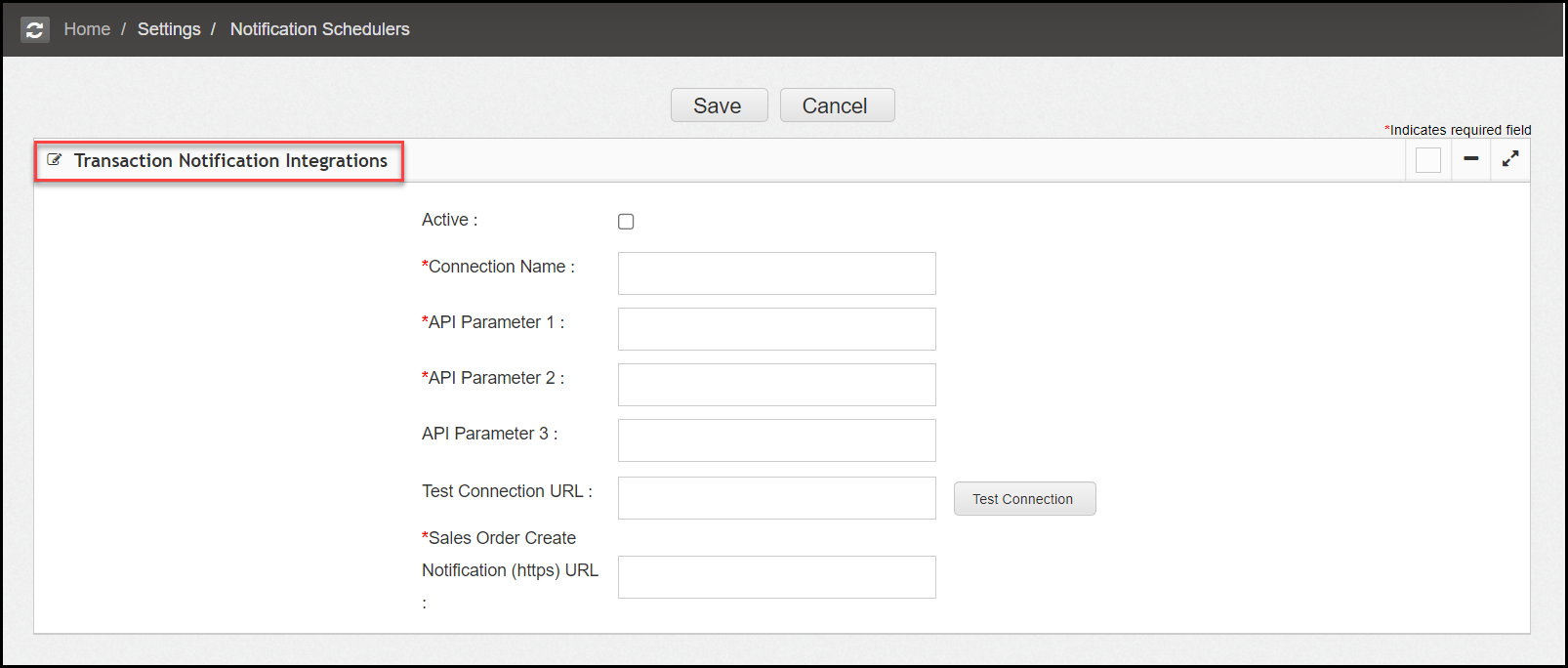The image size is (1568, 668).
Task: Open the Settings breadcrumb
Action: pyautogui.click(x=169, y=29)
